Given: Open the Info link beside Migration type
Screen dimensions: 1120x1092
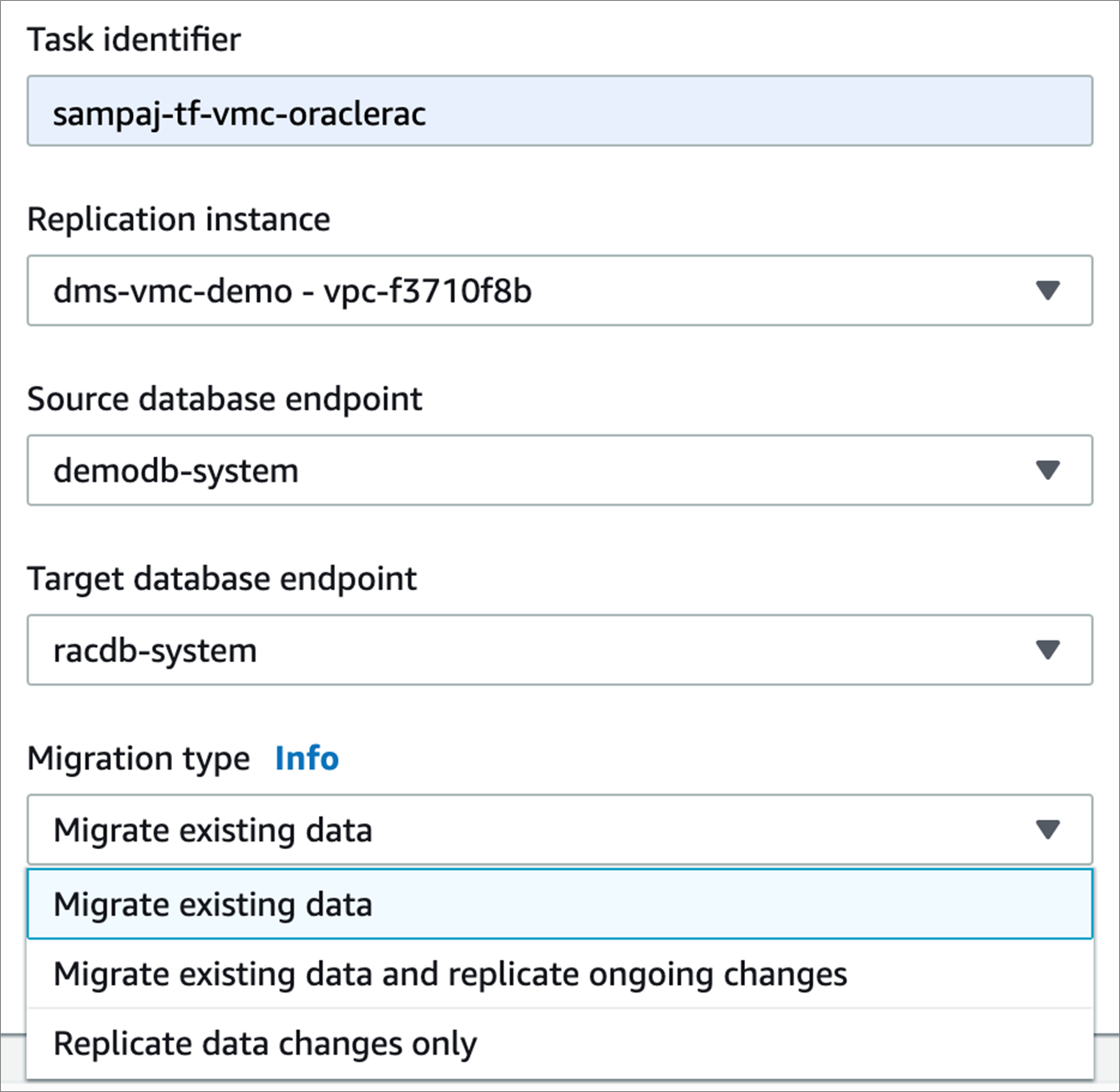Looking at the screenshot, I should (x=306, y=758).
